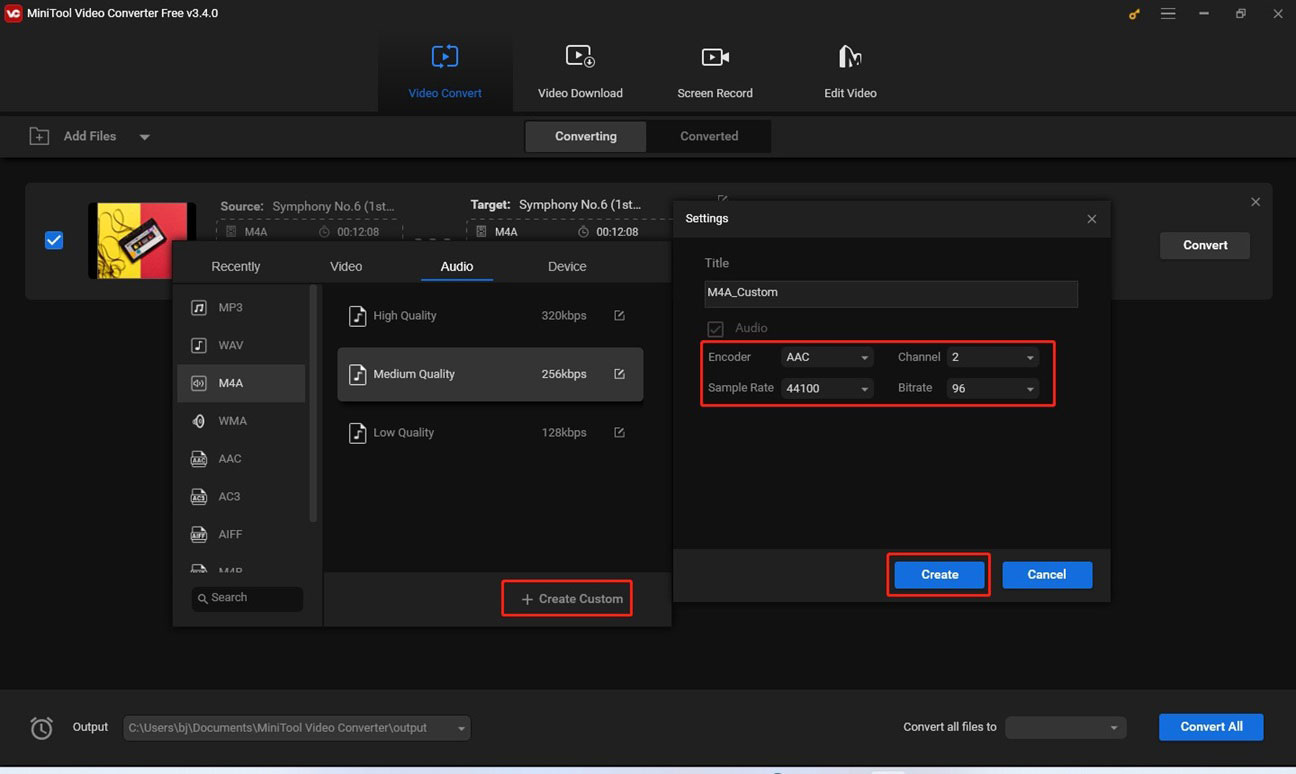
Task: Open the Convert all files to dropdown
Action: pyautogui.click(x=1066, y=727)
